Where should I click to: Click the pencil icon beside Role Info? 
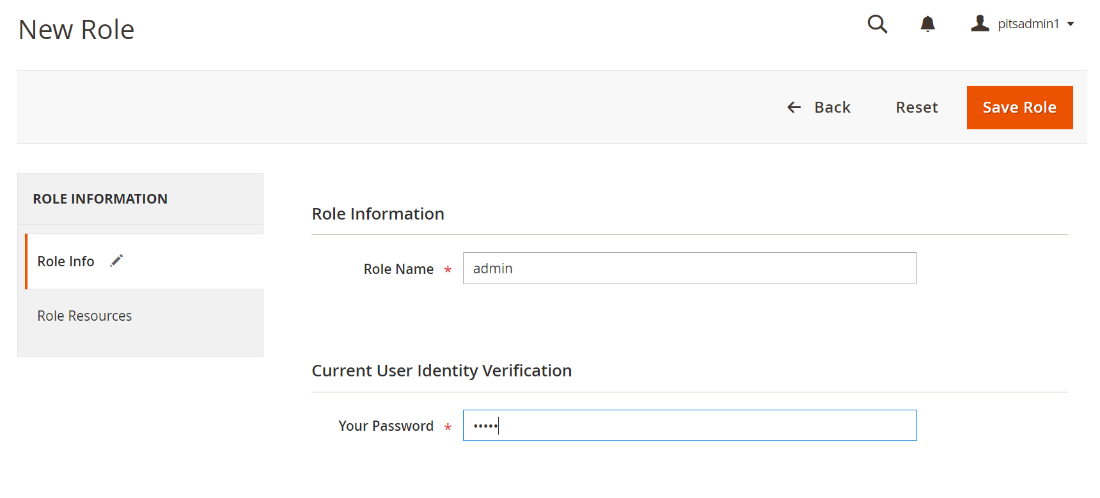click(117, 261)
